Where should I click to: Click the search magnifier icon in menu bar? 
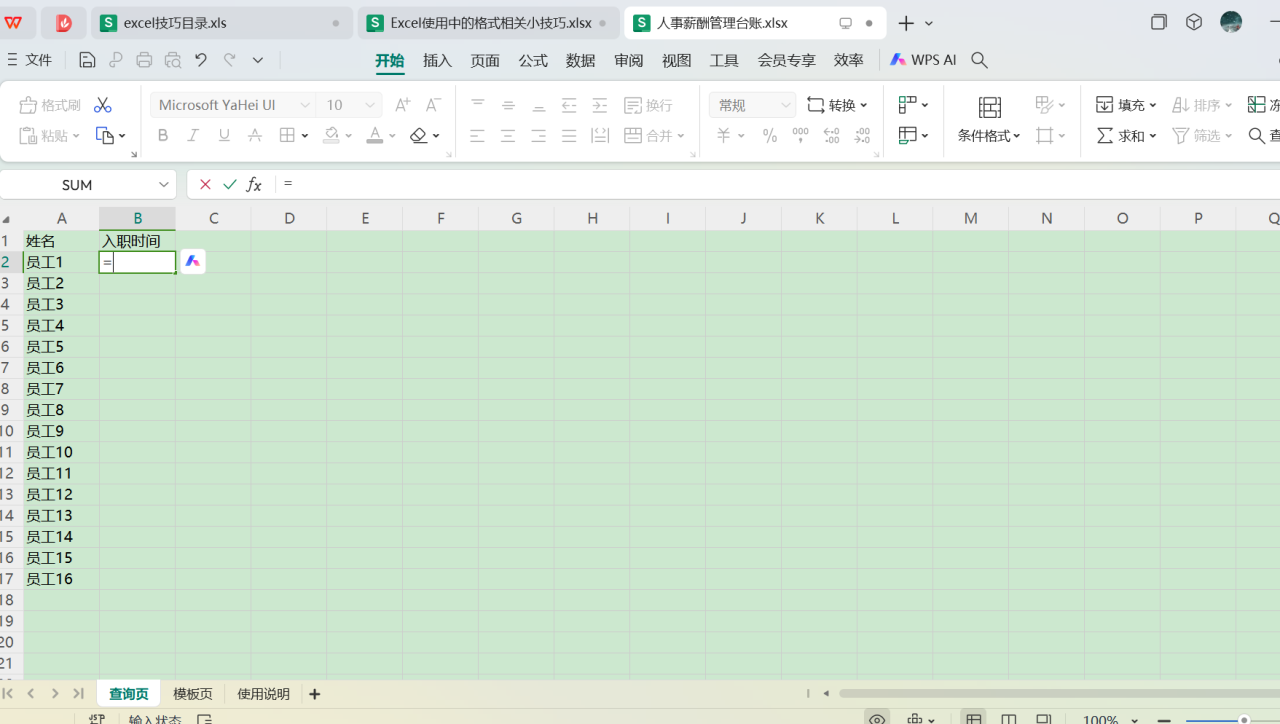pos(980,60)
